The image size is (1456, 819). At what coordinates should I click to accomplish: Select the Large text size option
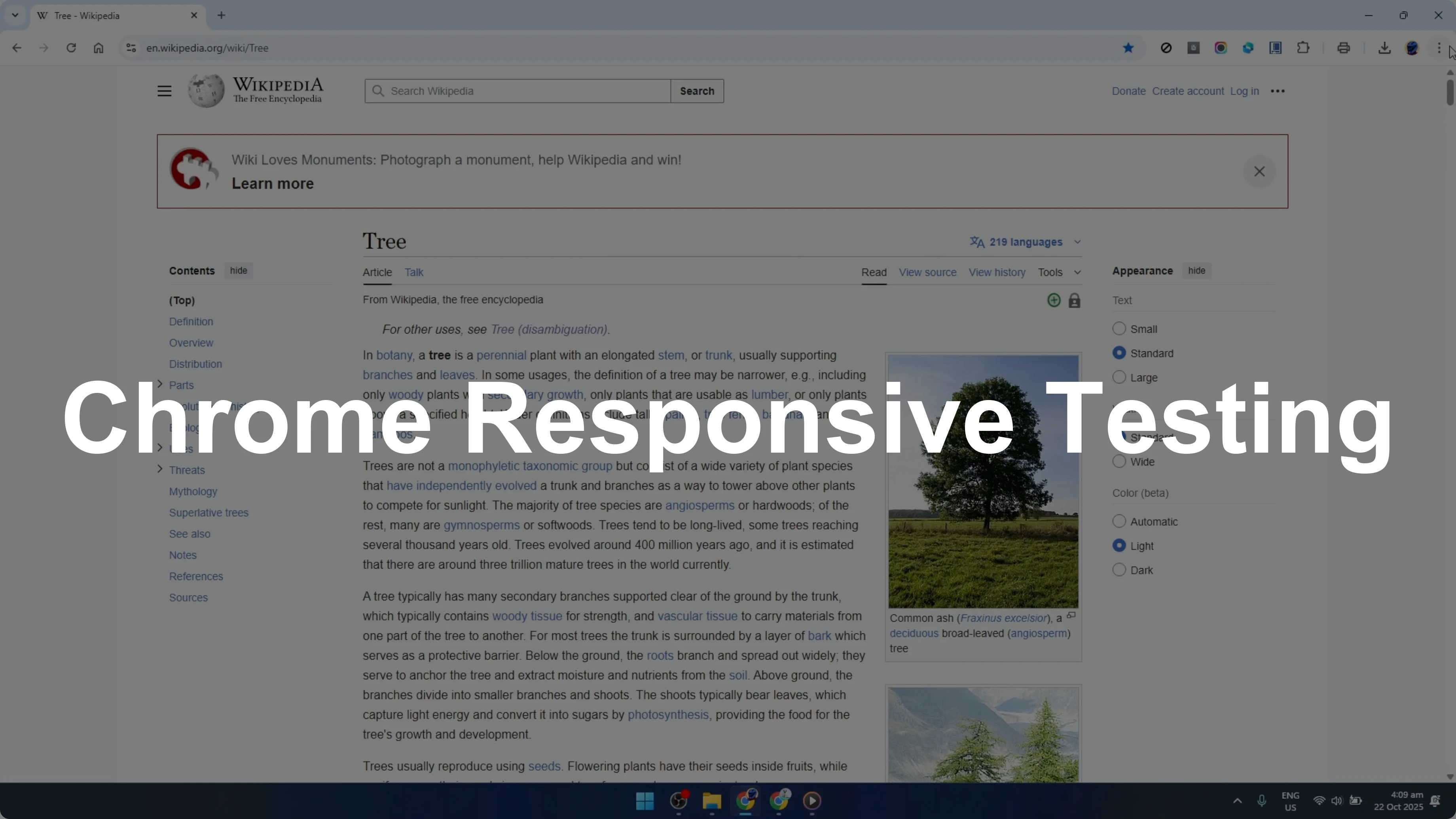pyautogui.click(x=1119, y=377)
